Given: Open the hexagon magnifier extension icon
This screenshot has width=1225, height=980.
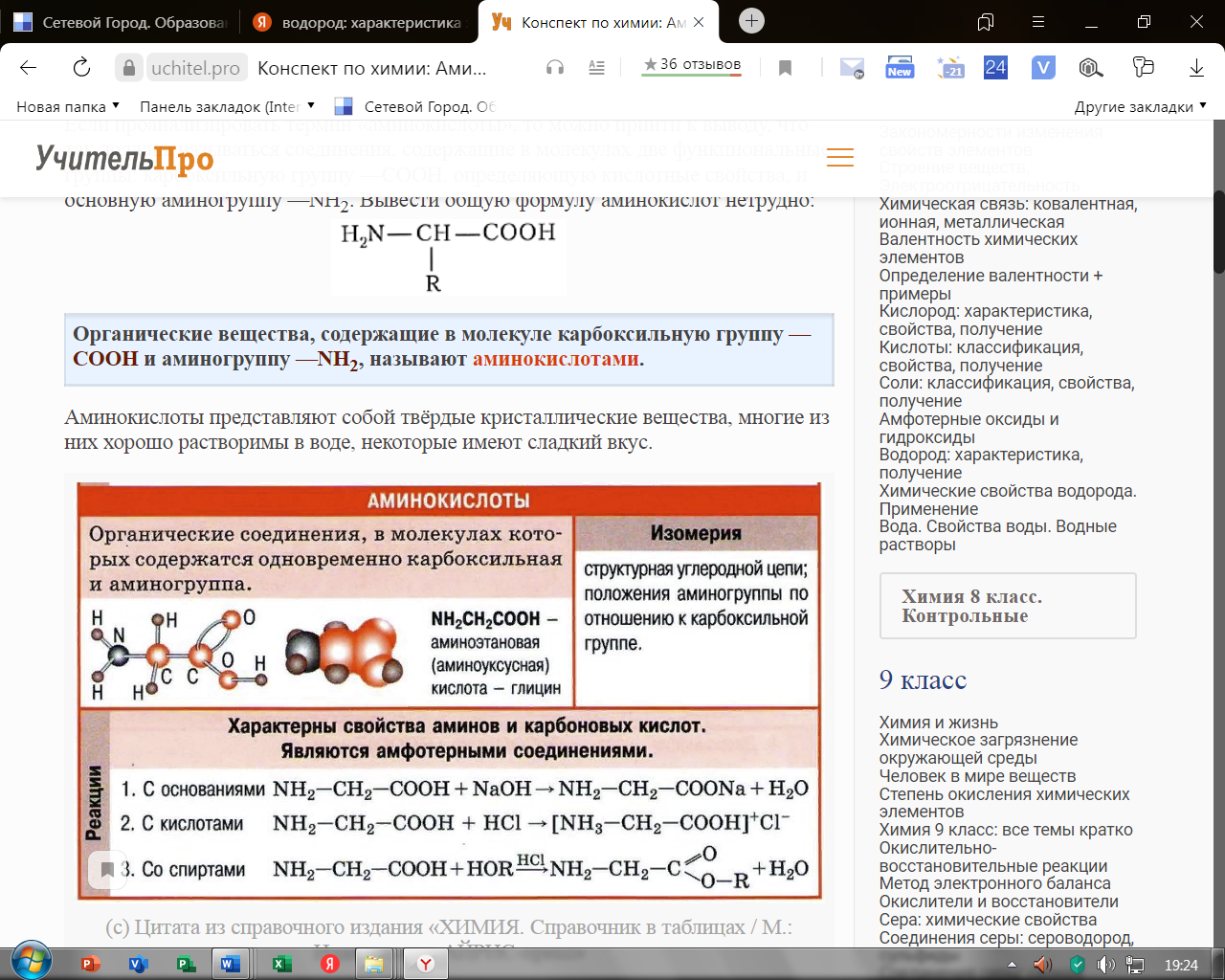Looking at the screenshot, I should (x=1091, y=68).
